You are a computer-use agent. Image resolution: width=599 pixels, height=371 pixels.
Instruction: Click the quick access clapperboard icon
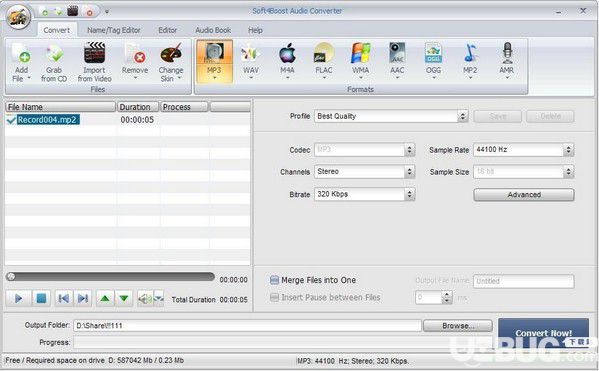pos(73,11)
